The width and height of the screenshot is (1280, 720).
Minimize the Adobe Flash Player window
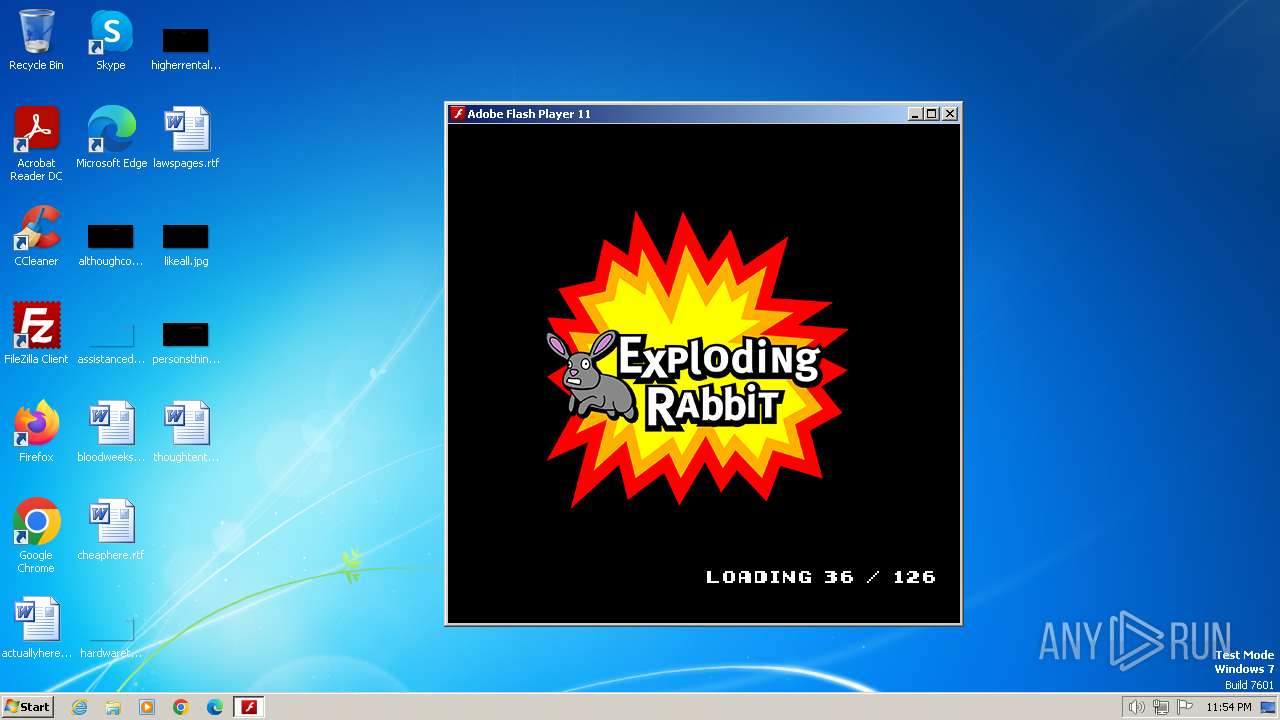pyautogui.click(x=914, y=114)
